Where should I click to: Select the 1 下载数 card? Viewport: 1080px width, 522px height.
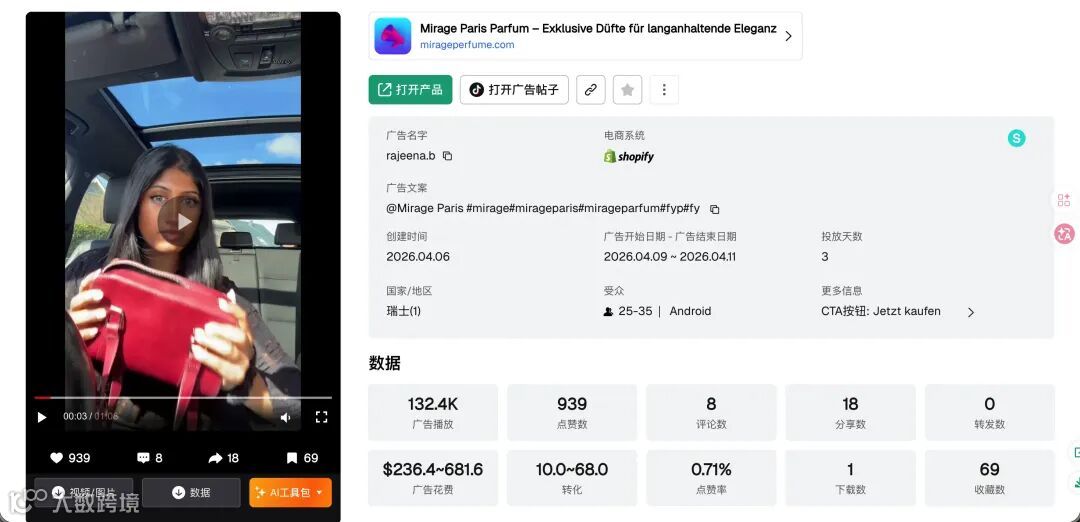pos(850,478)
